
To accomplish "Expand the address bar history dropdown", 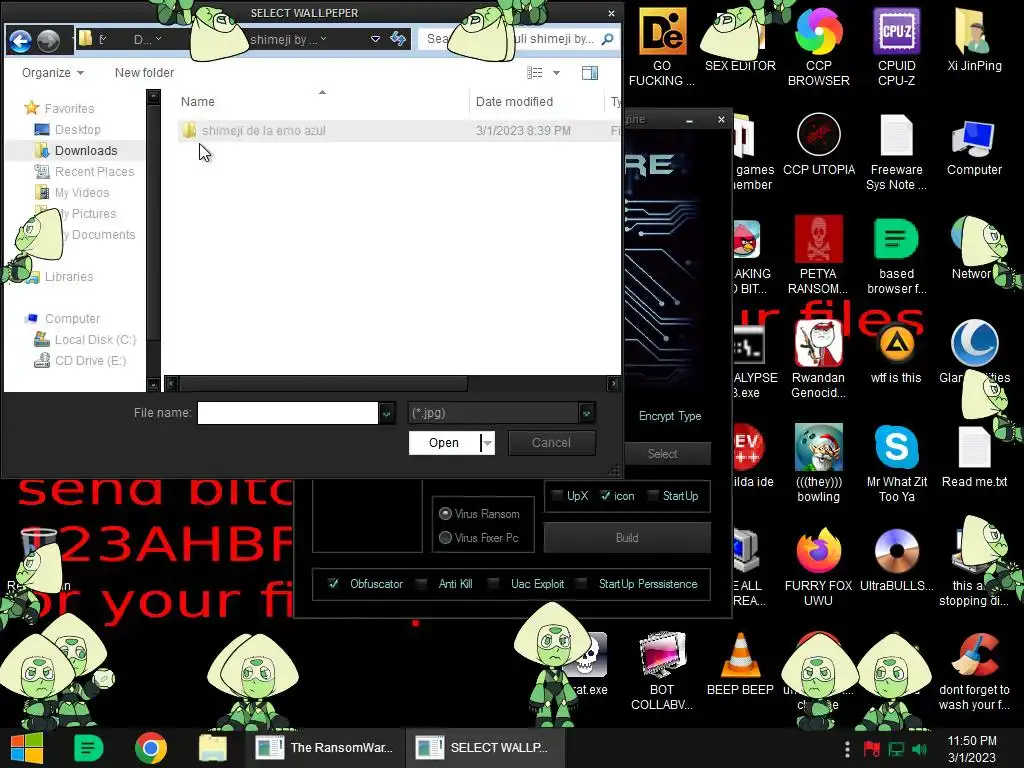I will [376, 39].
